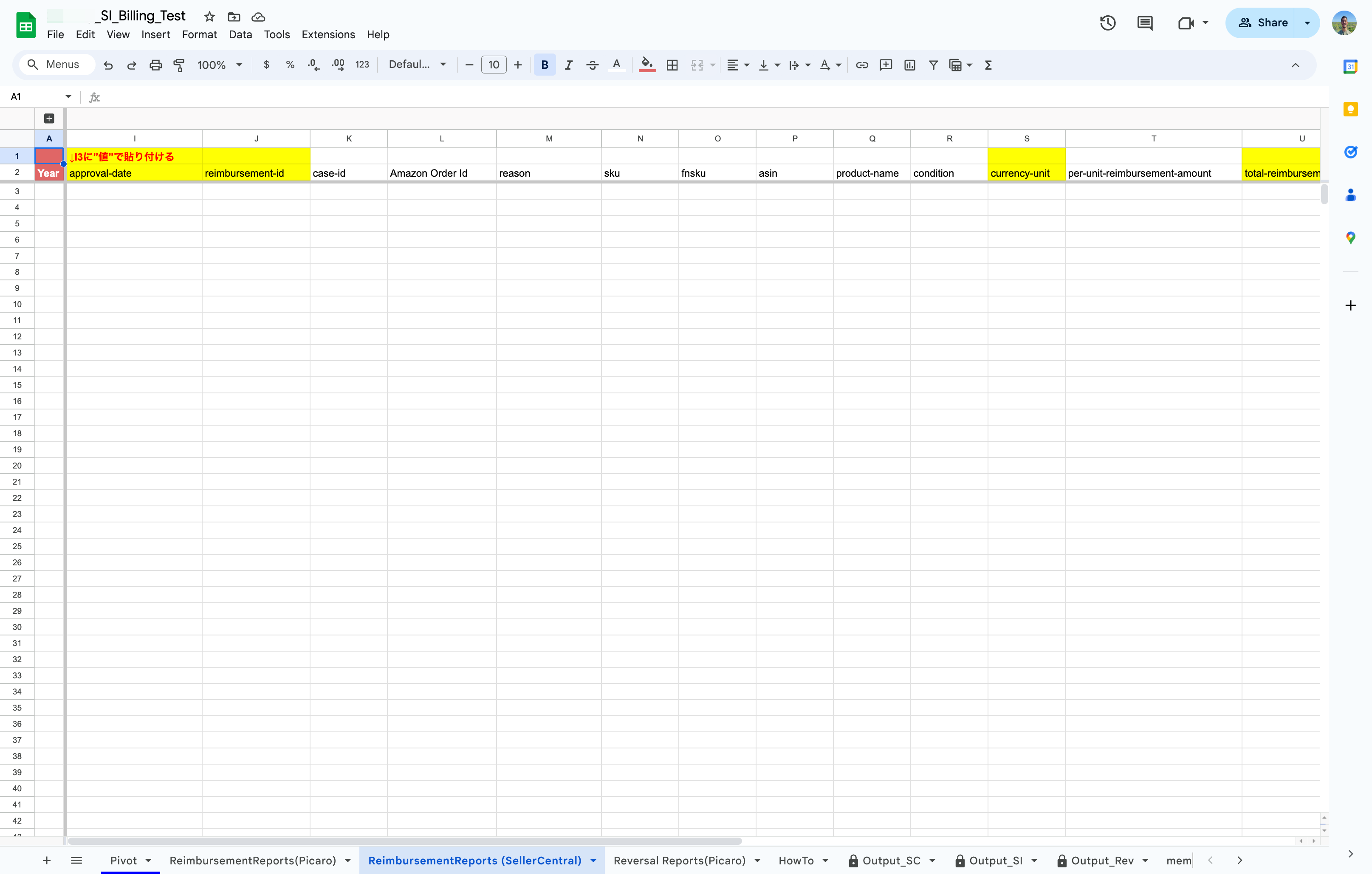Open the horizontal align dropdown
This screenshot has width=1372, height=875.
(x=738, y=65)
